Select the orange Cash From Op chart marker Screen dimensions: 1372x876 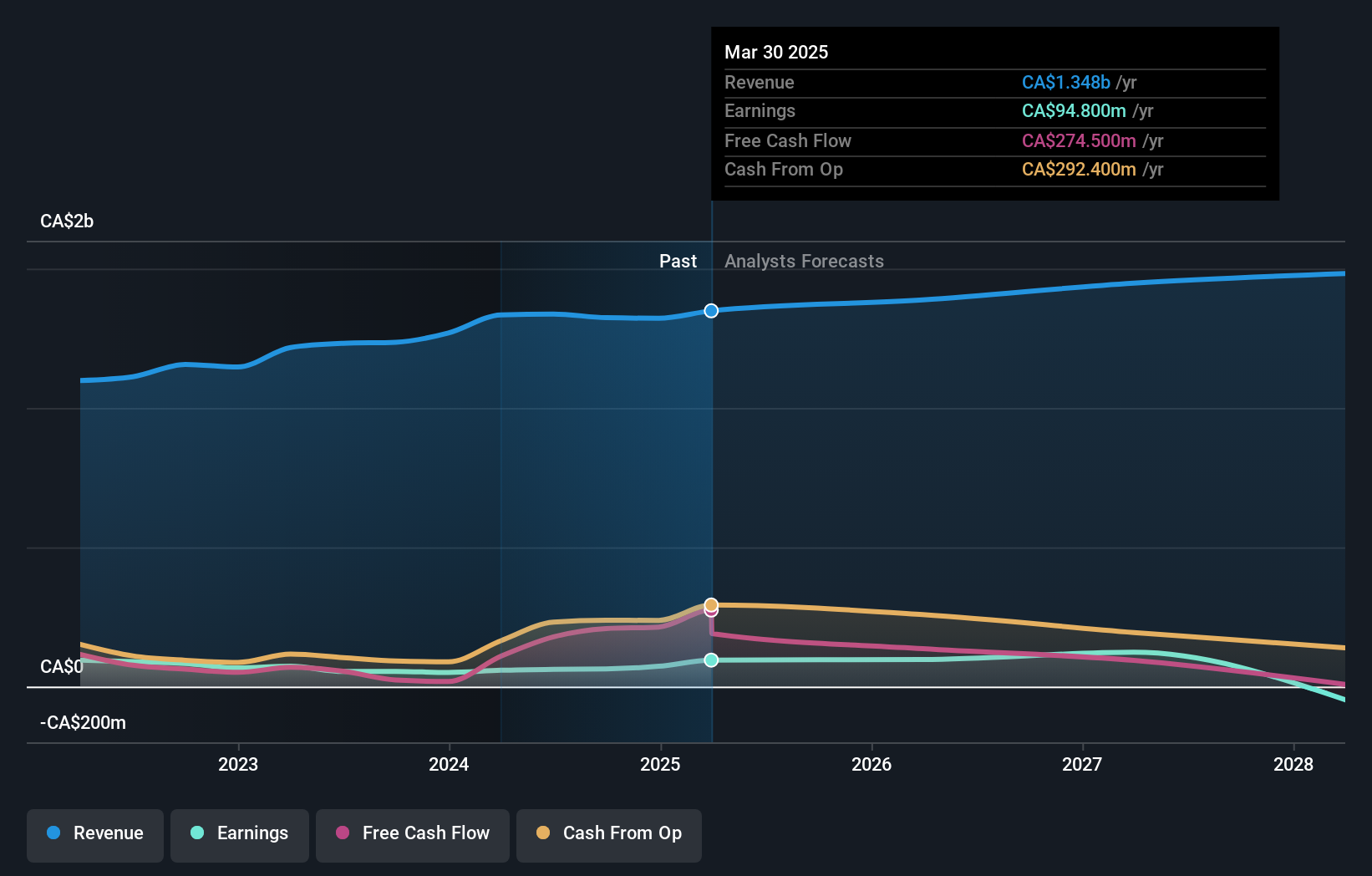pos(711,604)
